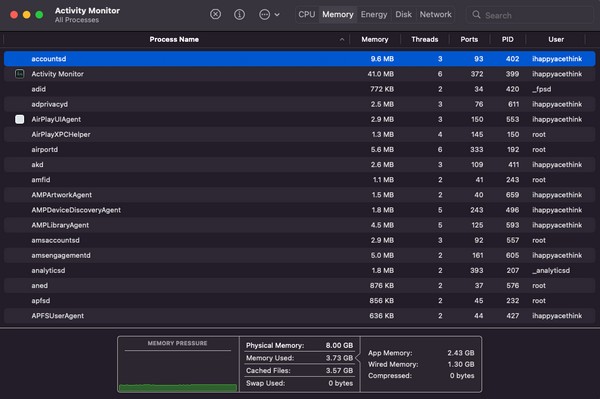Click the Cached Files 3.57 GB value

[339, 371]
